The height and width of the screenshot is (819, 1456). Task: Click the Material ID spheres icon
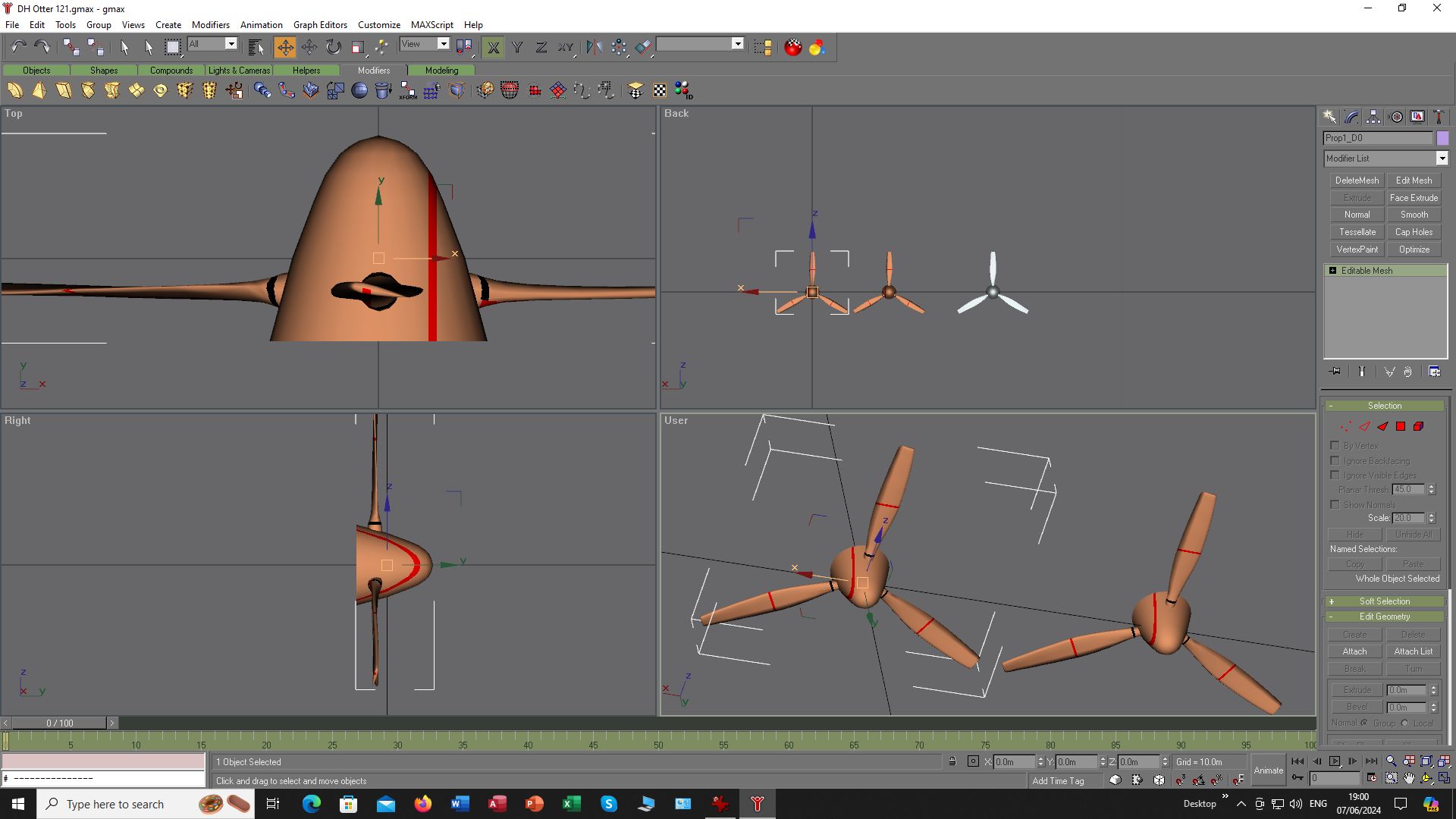683,91
